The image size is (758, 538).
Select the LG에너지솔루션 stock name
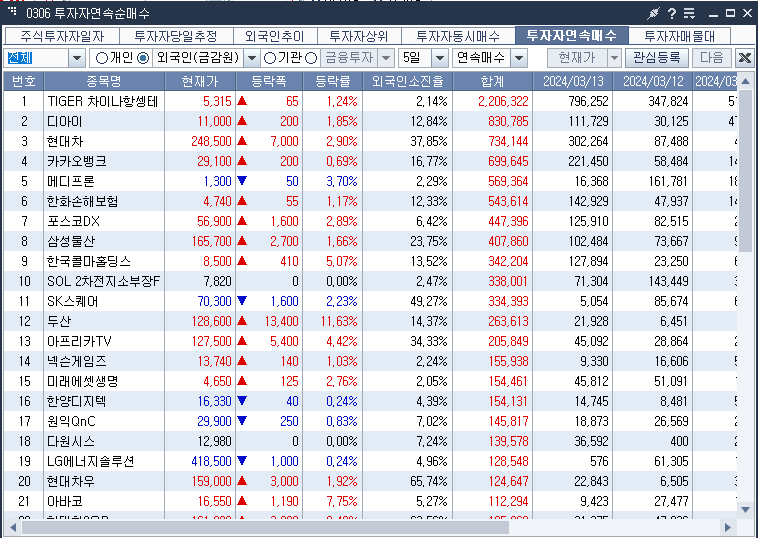tap(90, 461)
